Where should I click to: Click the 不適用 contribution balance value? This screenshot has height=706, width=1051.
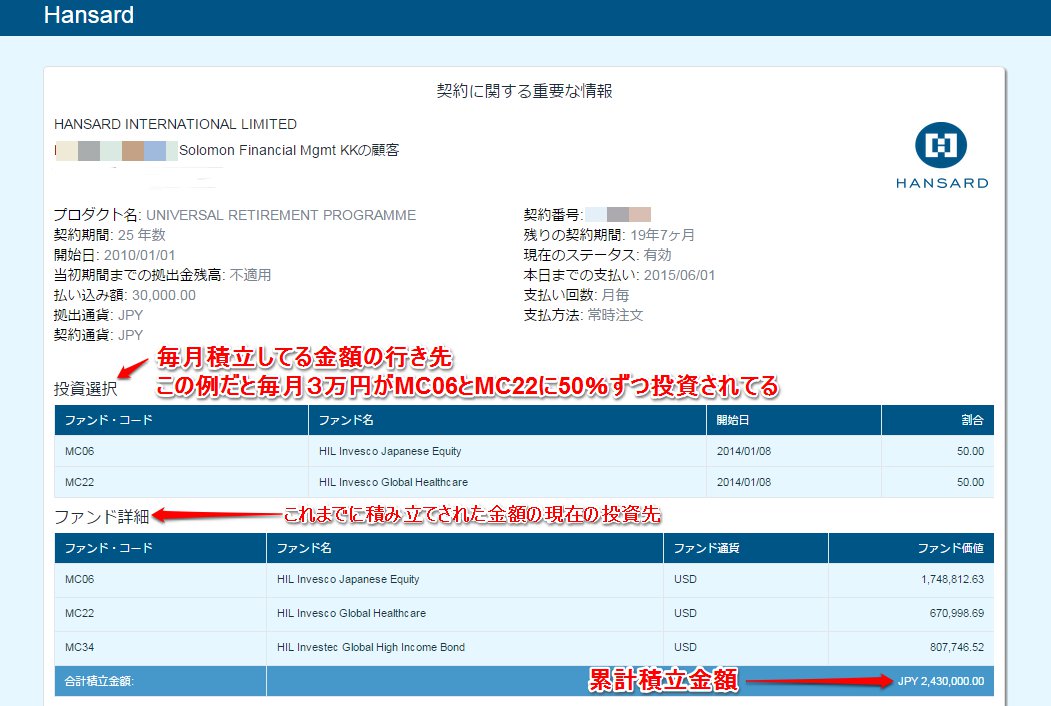tap(250, 275)
